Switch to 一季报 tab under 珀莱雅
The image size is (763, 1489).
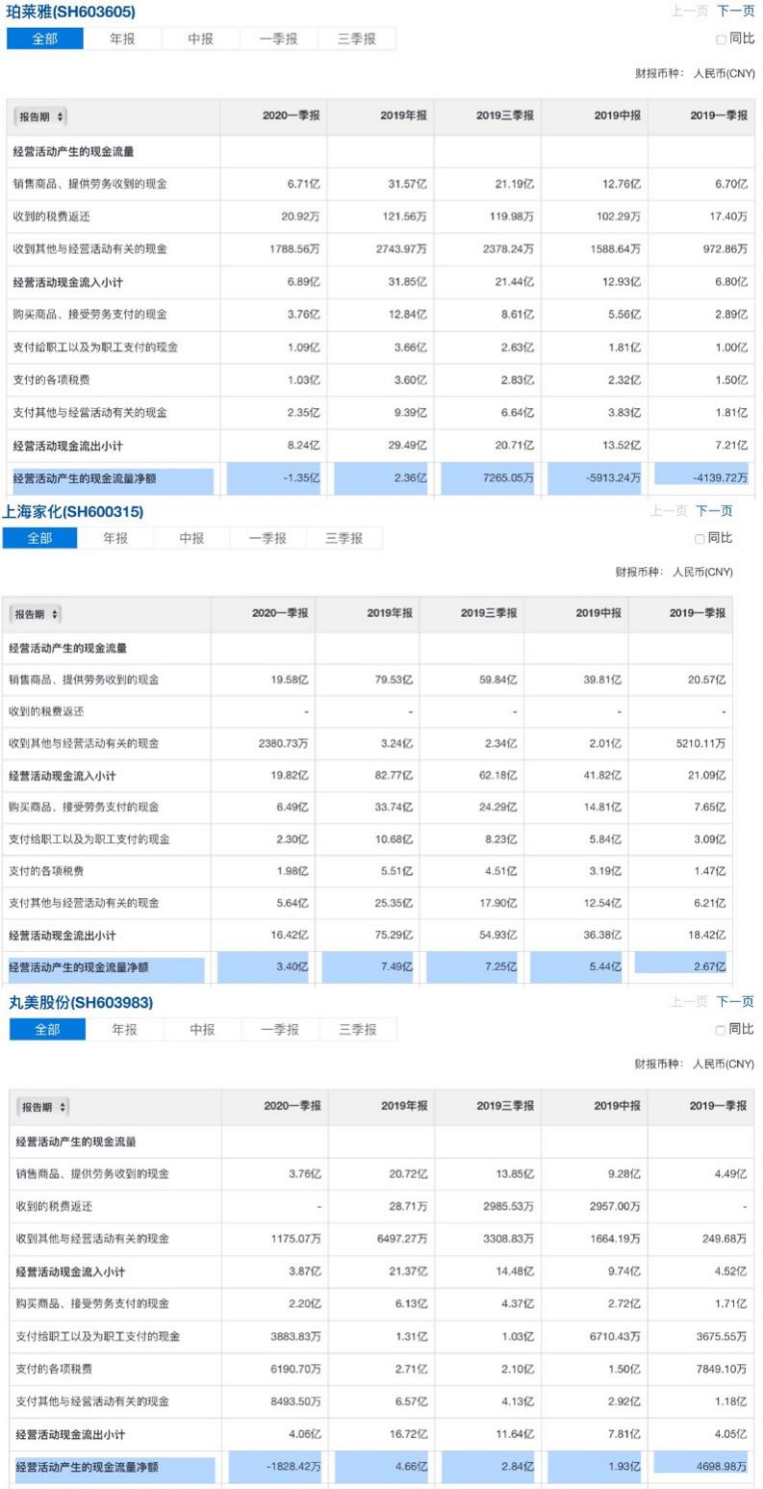click(x=279, y=39)
